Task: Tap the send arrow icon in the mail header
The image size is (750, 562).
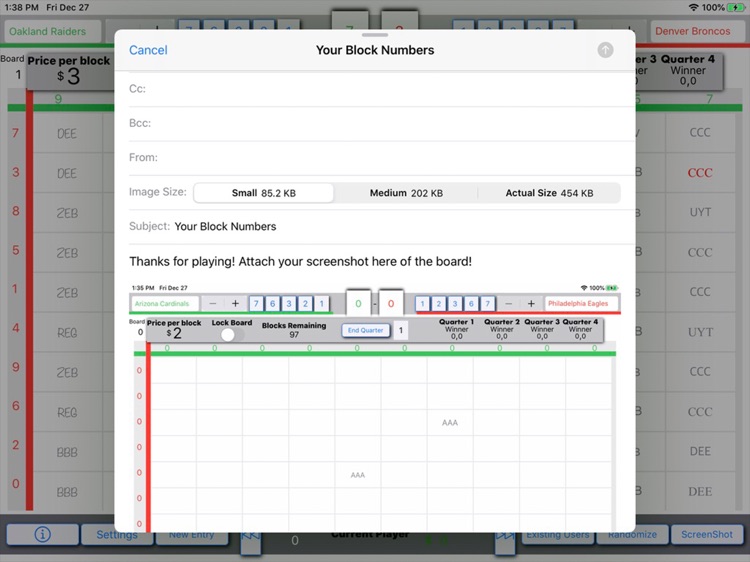Action: [605, 50]
